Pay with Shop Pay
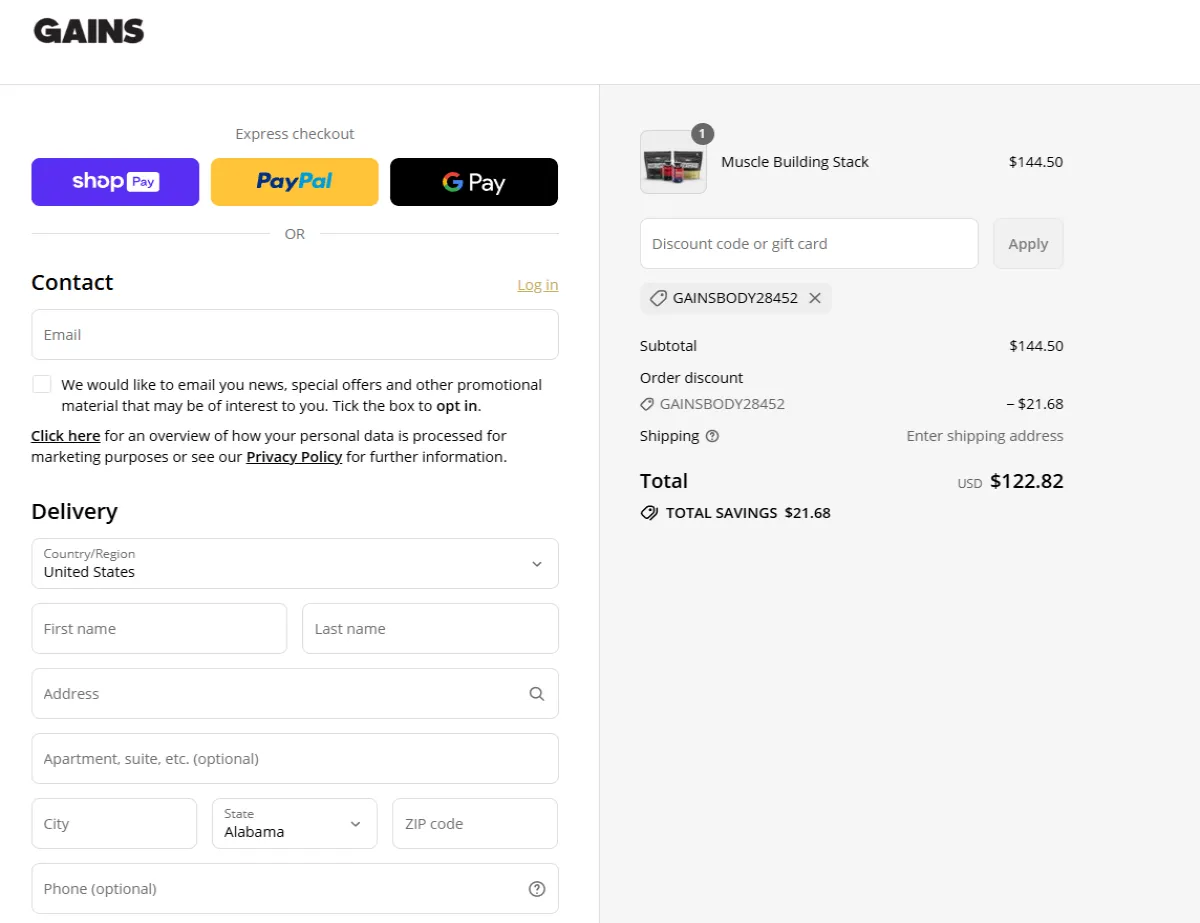This screenshot has height=923, width=1200. (115, 182)
